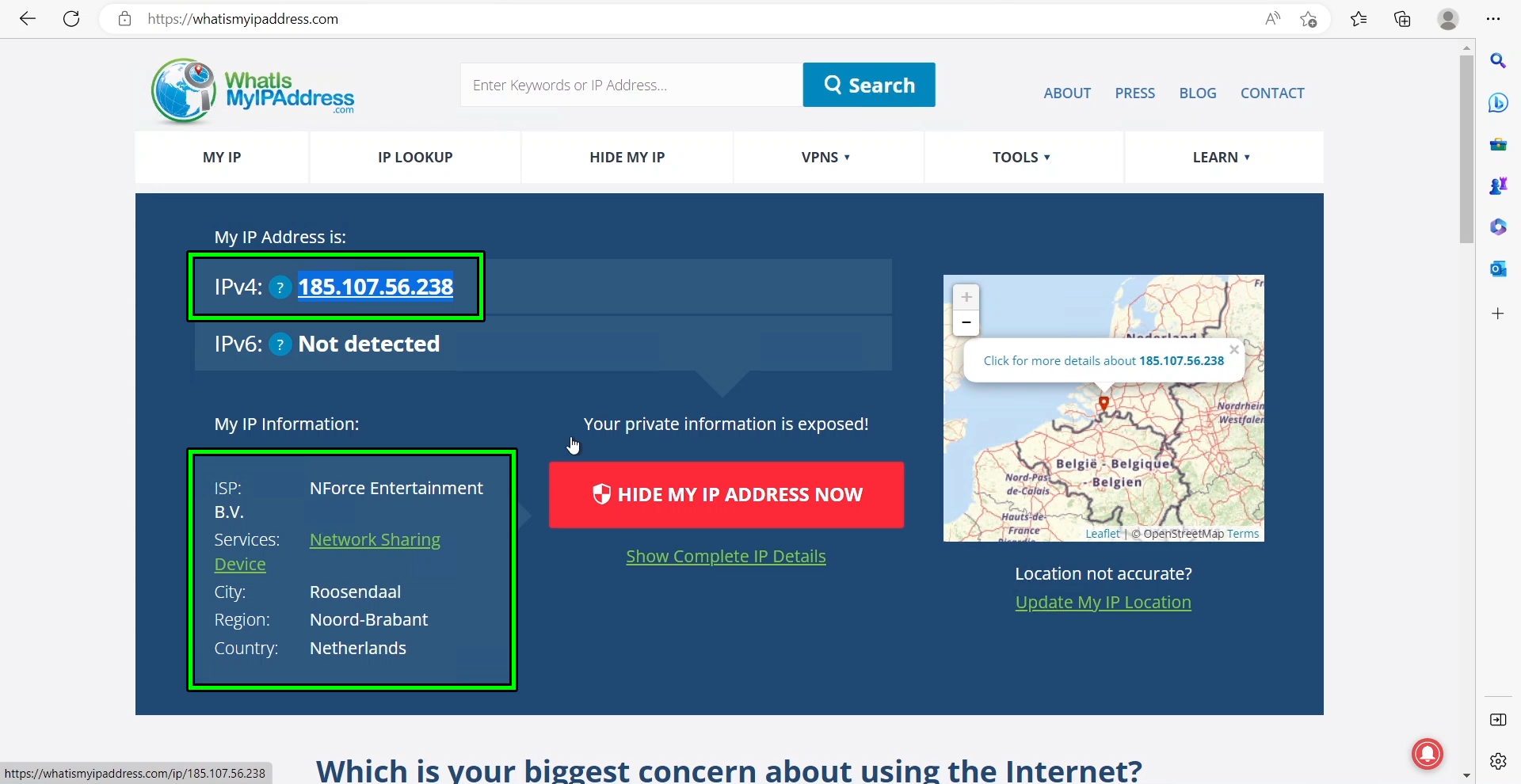Switch to the IP LOOKUP tab
Screen dimensions: 1521x784
pos(414,157)
